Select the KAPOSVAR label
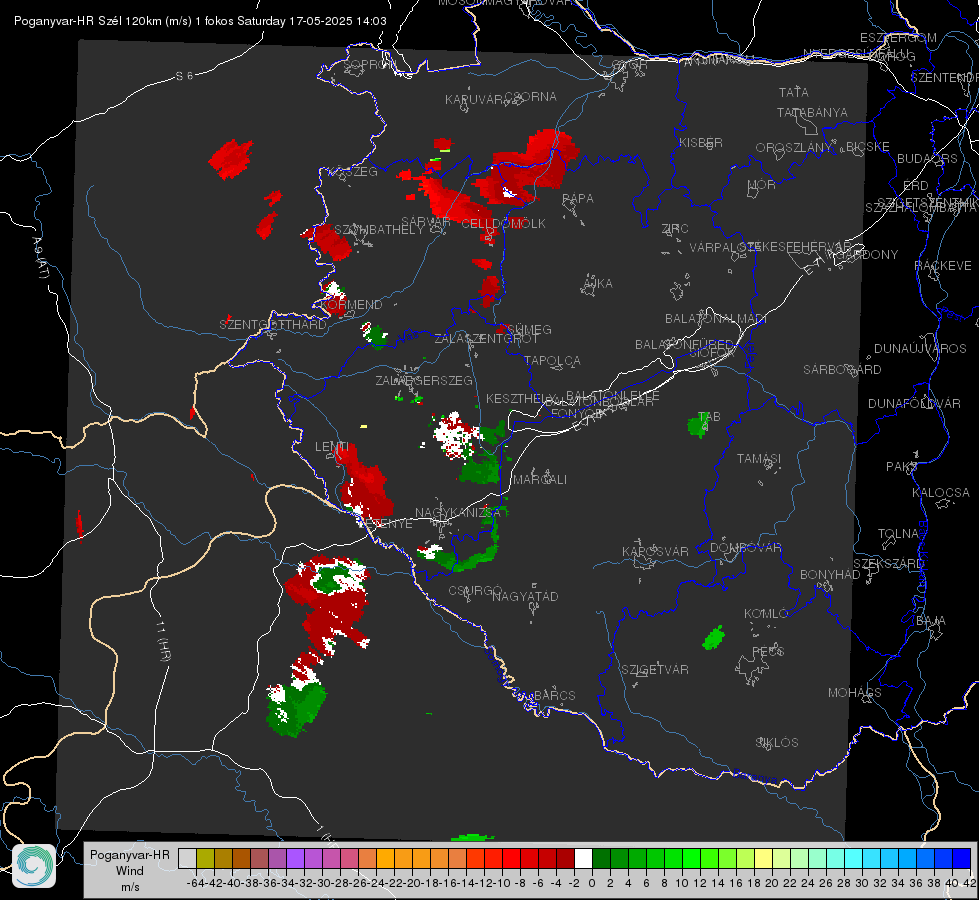This screenshot has width=979, height=900. (x=655, y=551)
